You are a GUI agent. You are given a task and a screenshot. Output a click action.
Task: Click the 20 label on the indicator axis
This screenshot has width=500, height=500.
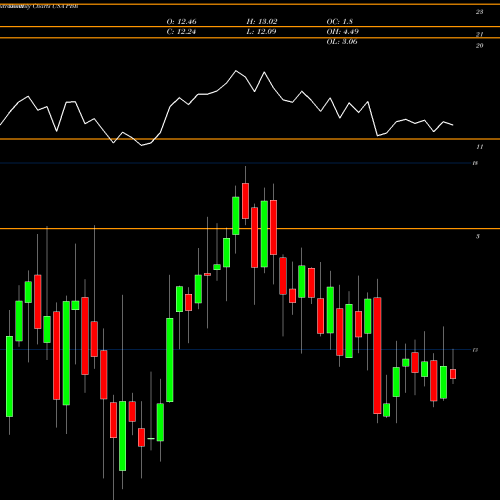click(479, 46)
